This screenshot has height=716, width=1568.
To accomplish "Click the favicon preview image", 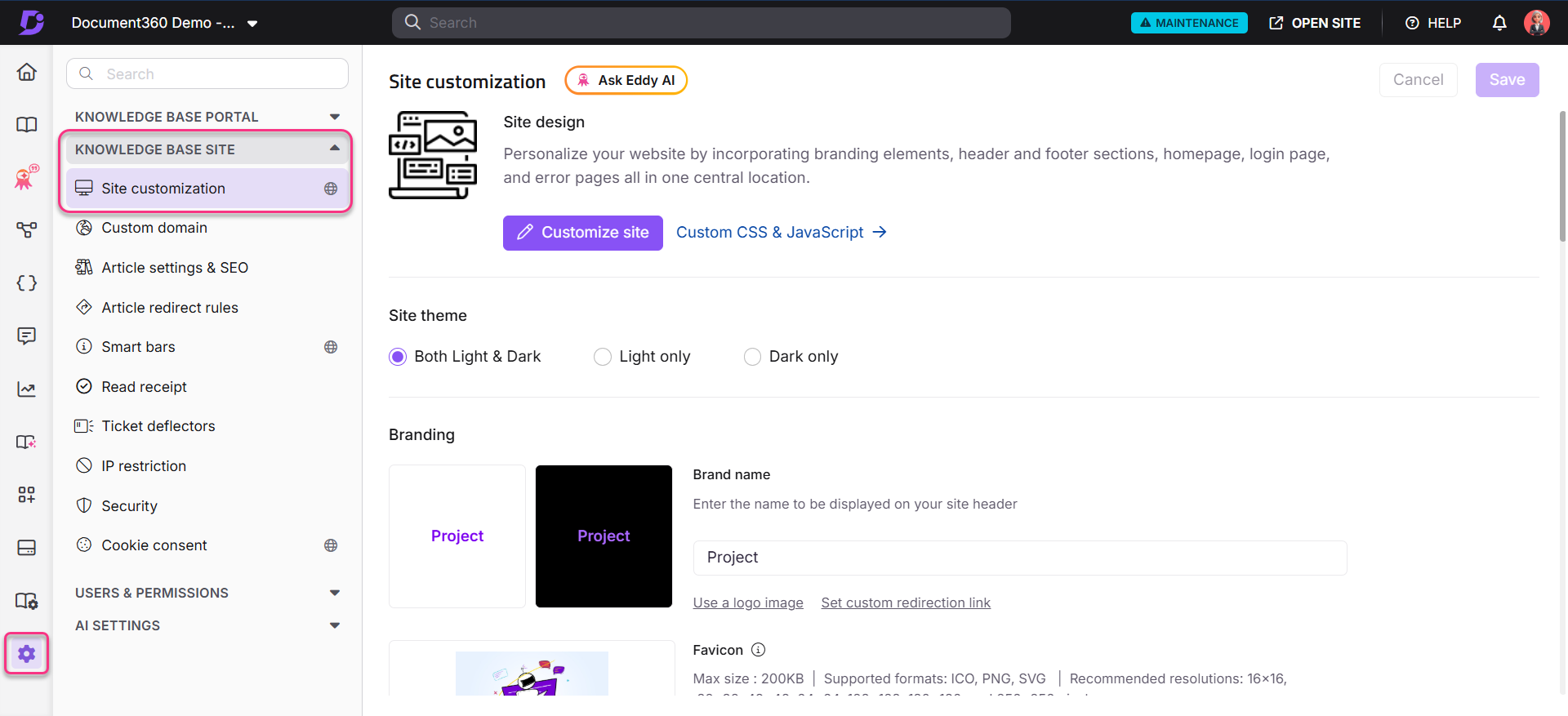I will [x=532, y=673].
